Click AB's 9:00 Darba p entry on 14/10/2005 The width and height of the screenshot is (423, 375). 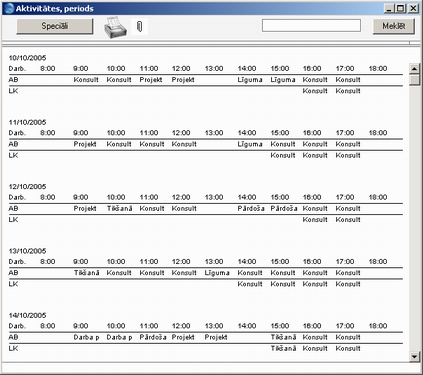click(86, 337)
